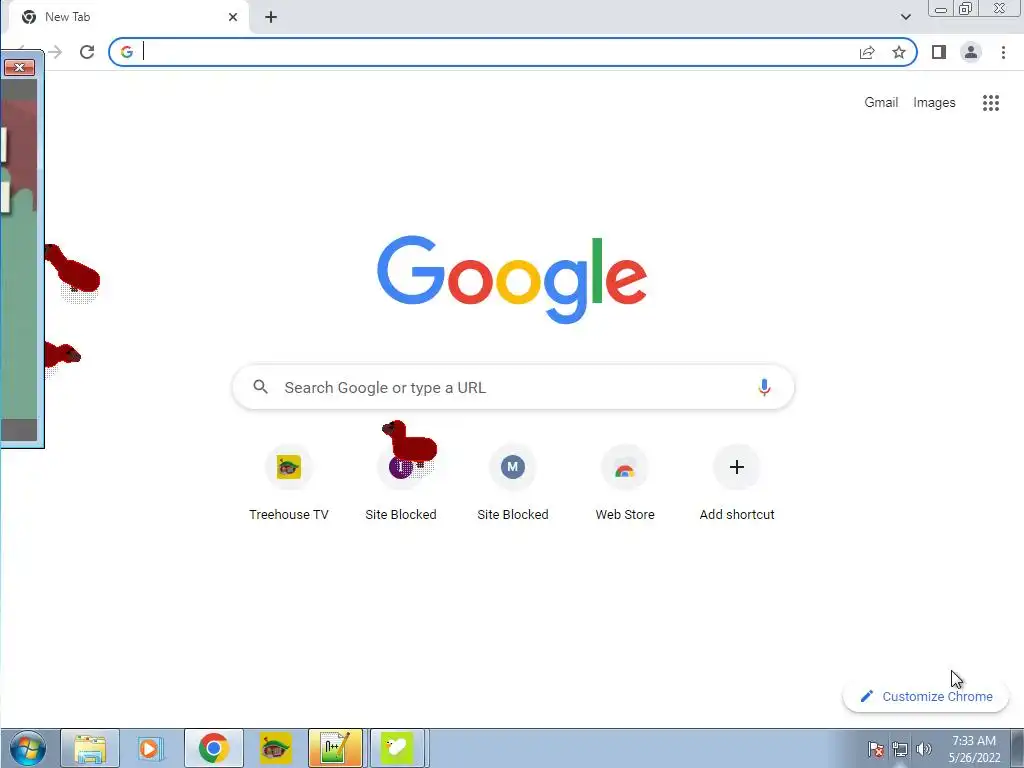The width and height of the screenshot is (1024, 768).
Task: Expand the tab search chevron
Action: point(905,17)
